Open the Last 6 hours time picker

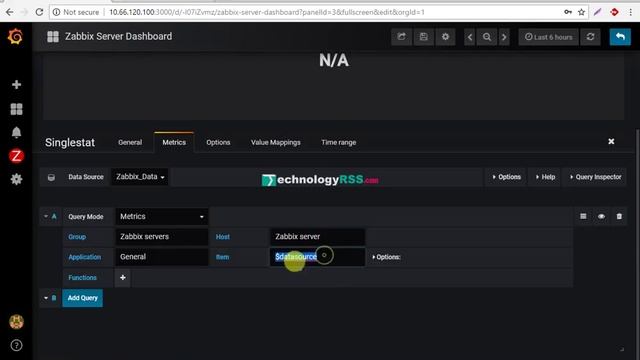(549, 37)
